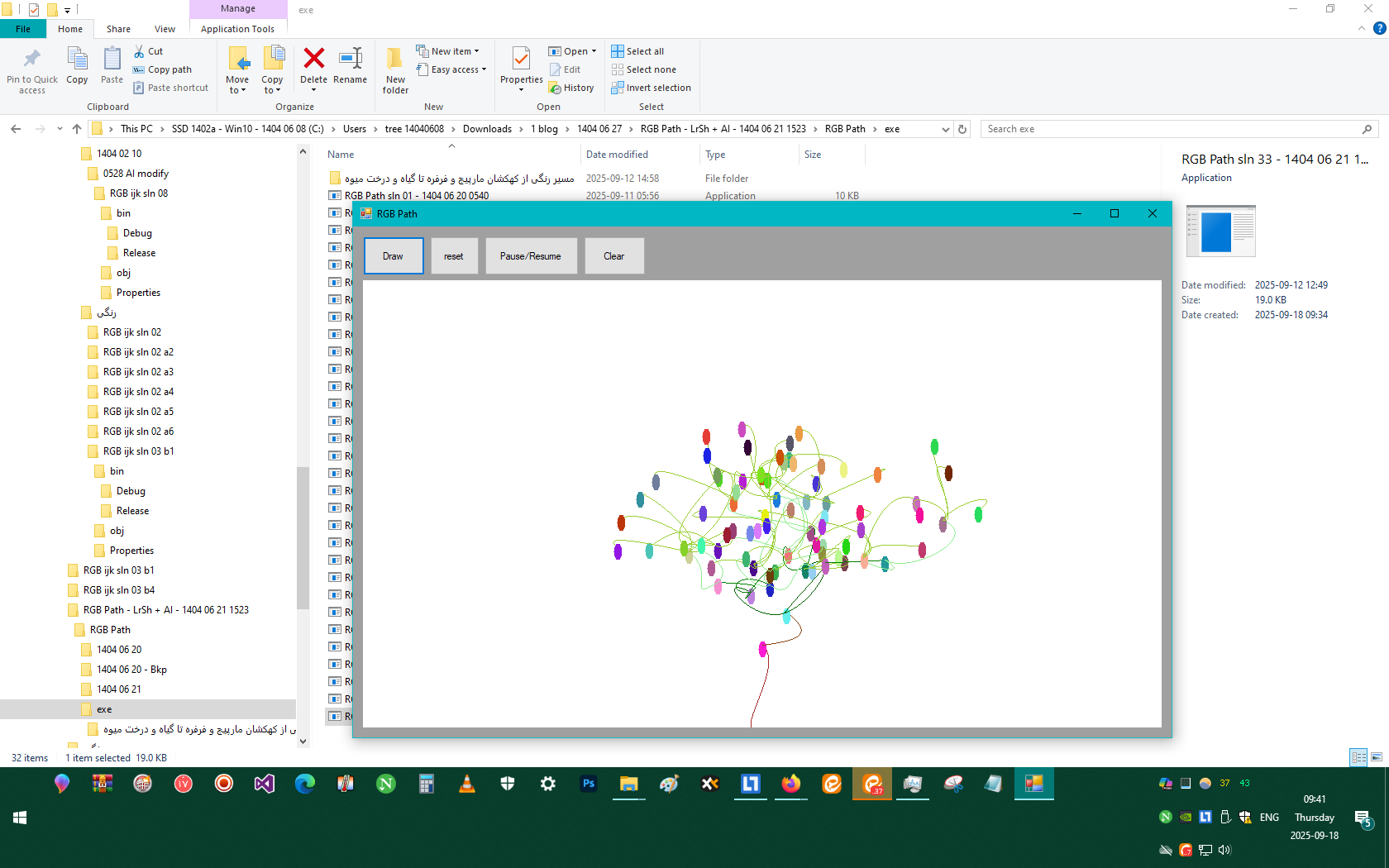This screenshot has width=1389, height=868.
Task: Refresh the current folder path
Action: 962,129
